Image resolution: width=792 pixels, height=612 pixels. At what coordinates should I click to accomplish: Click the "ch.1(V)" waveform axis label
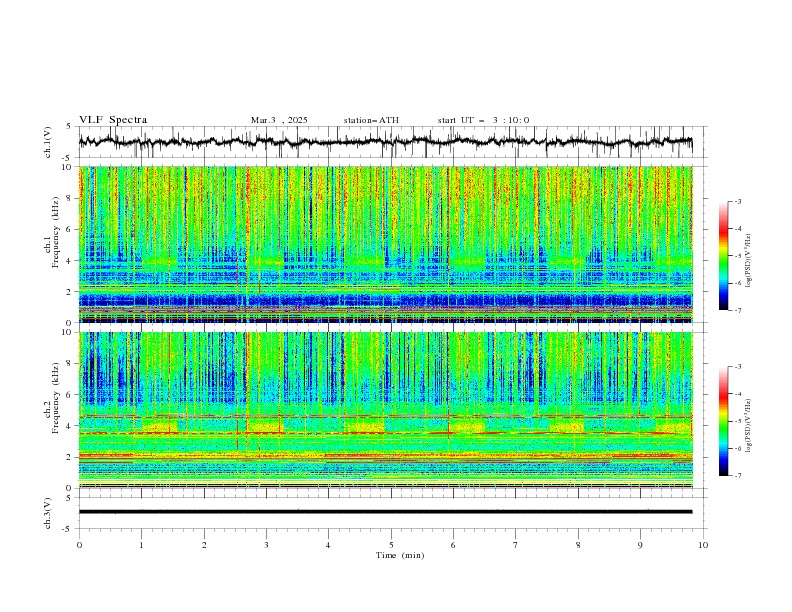click(x=48, y=142)
